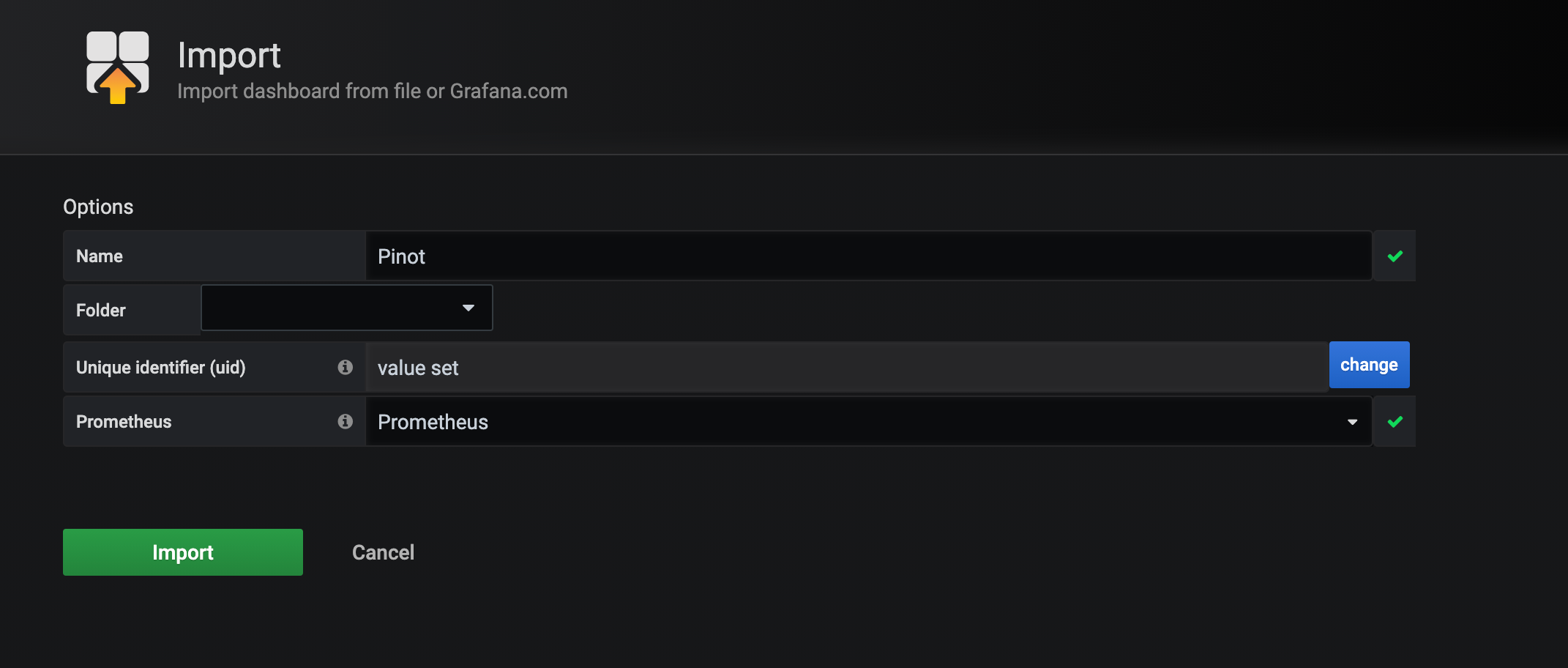This screenshot has height=668, width=1568.
Task: Click the caret arrow in Prometheus selector
Action: (1352, 422)
